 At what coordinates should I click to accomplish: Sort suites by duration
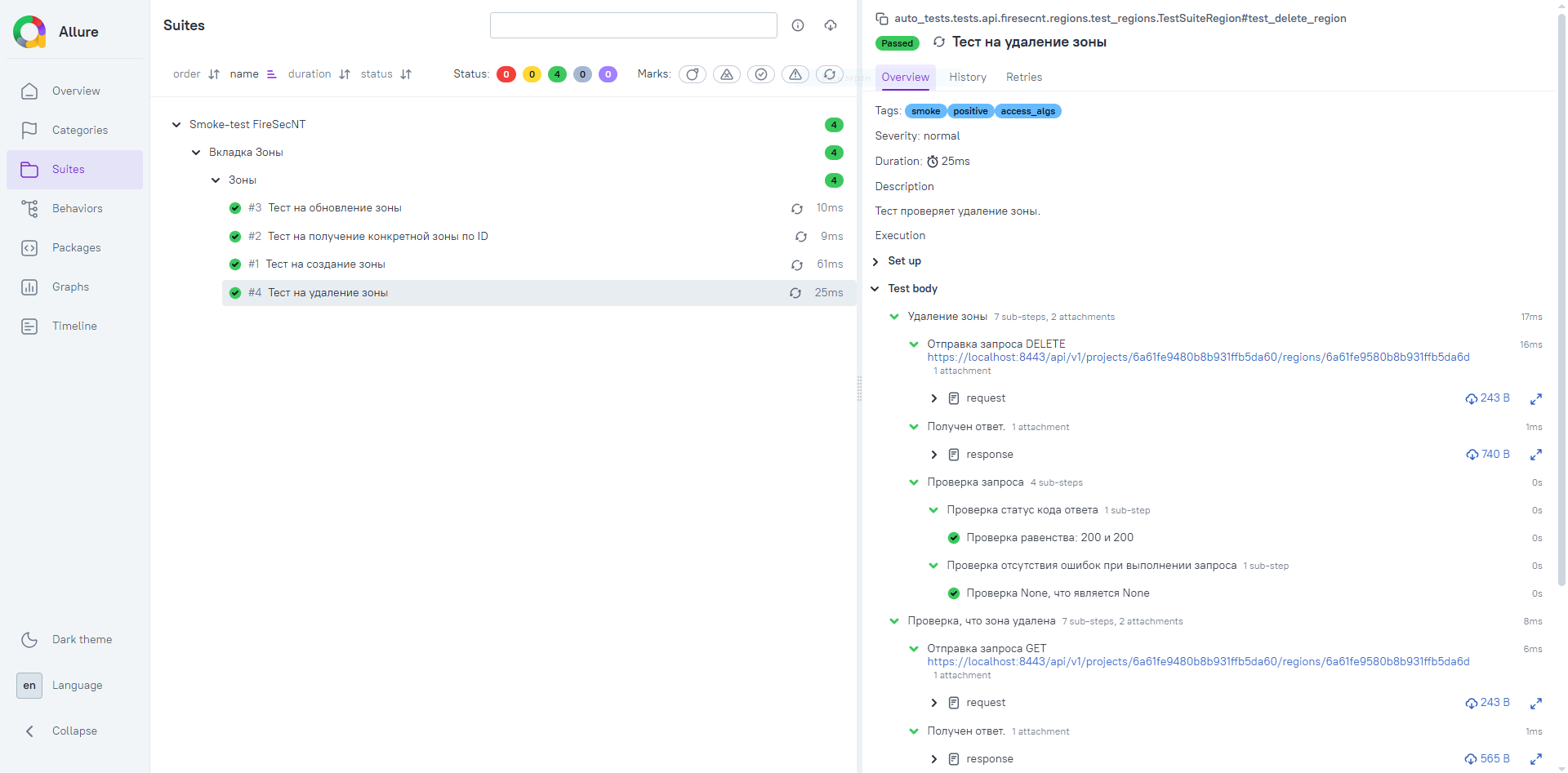pyautogui.click(x=319, y=74)
